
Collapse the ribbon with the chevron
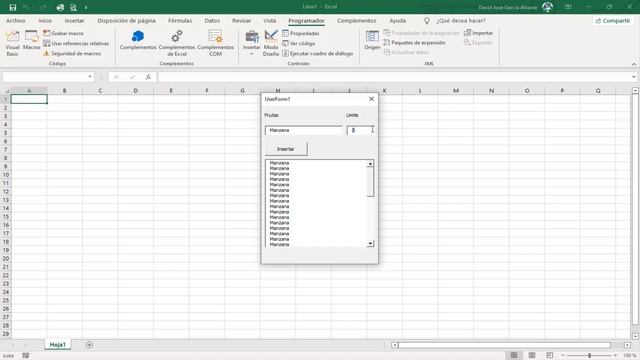point(634,64)
